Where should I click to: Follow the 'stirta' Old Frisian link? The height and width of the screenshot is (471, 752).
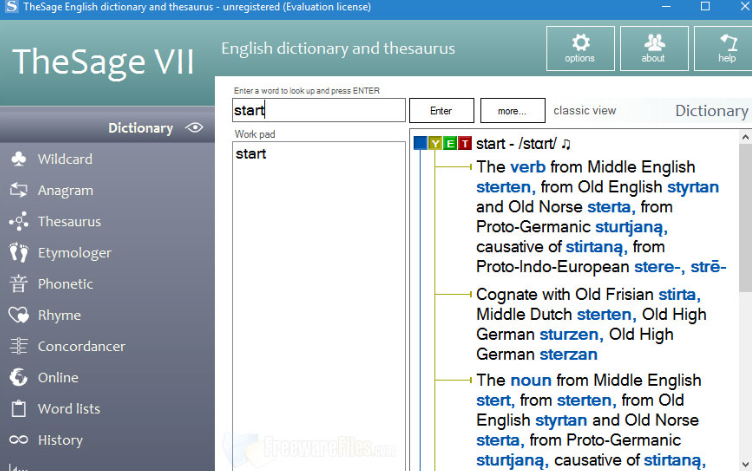pos(679,294)
